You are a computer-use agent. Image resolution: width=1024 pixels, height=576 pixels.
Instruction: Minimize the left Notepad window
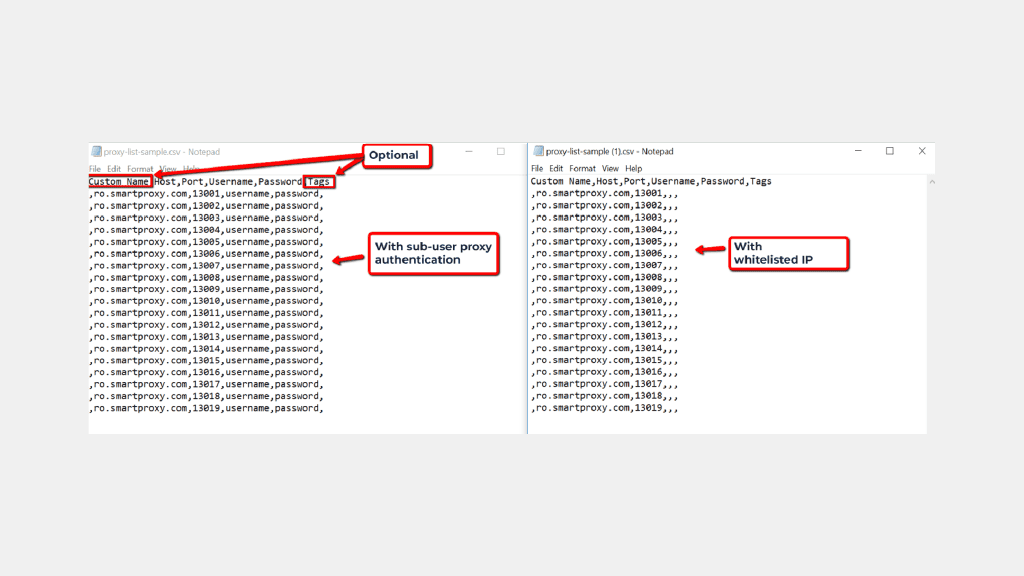click(x=469, y=152)
